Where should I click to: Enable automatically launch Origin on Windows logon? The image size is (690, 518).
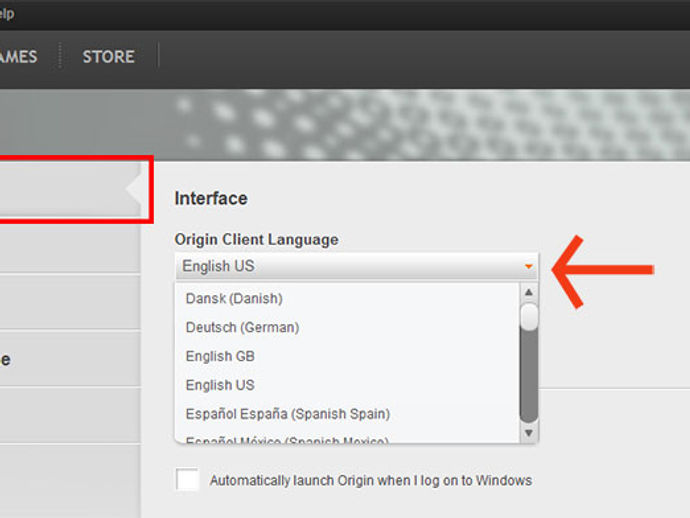[x=187, y=479]
